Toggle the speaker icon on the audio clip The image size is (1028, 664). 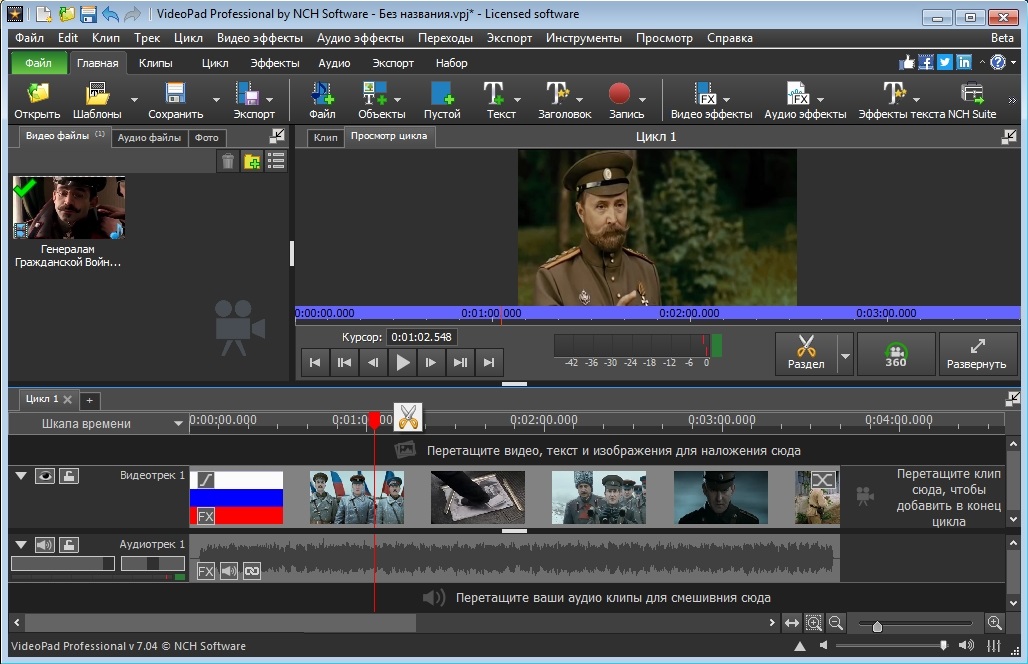point(229,571)
